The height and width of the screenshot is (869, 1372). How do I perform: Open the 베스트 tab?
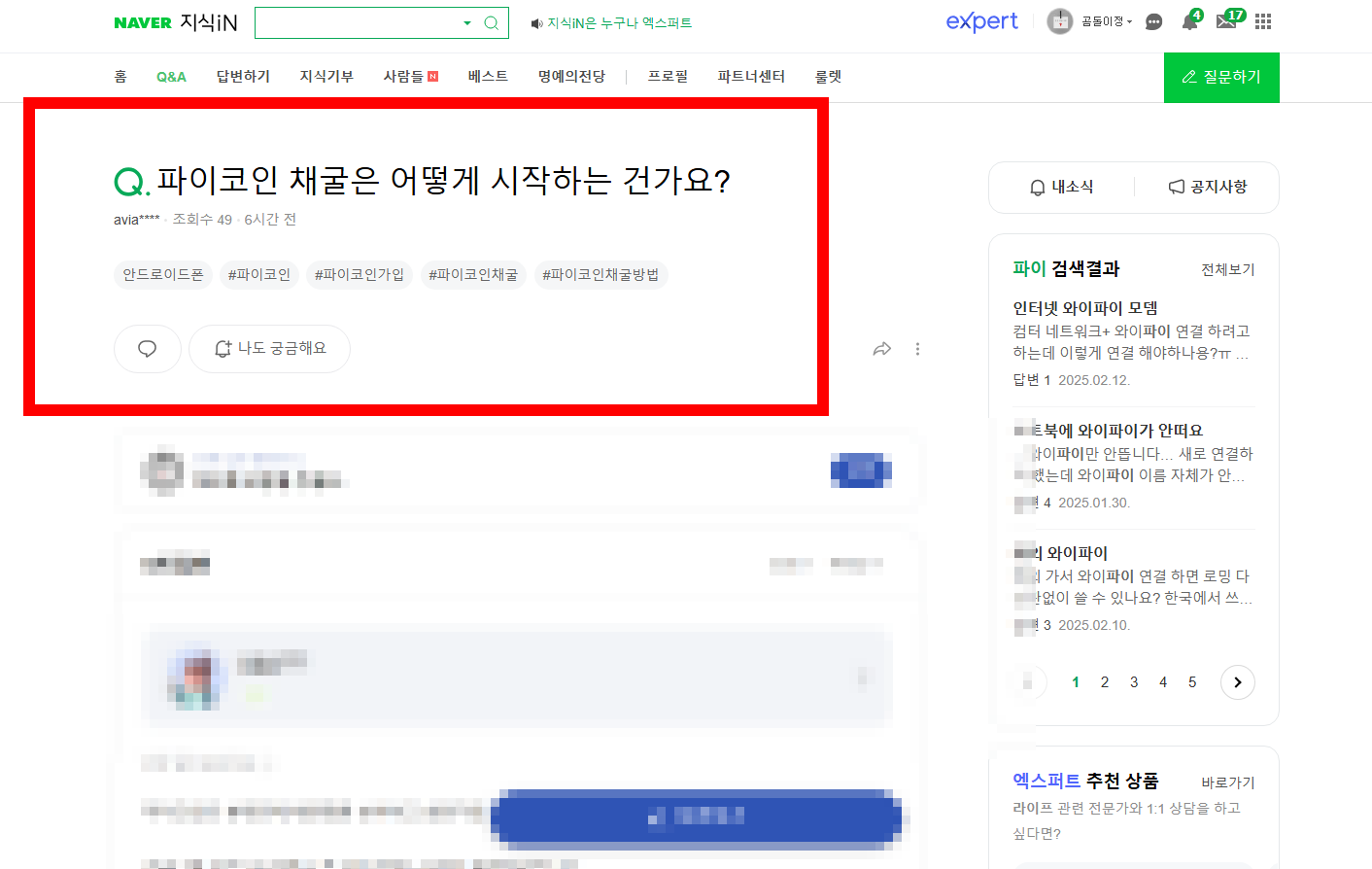click(x=488, y=76)
